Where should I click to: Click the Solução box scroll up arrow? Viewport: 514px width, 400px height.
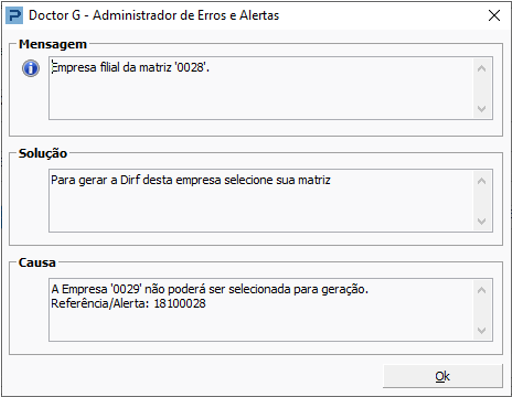[481, 181]
